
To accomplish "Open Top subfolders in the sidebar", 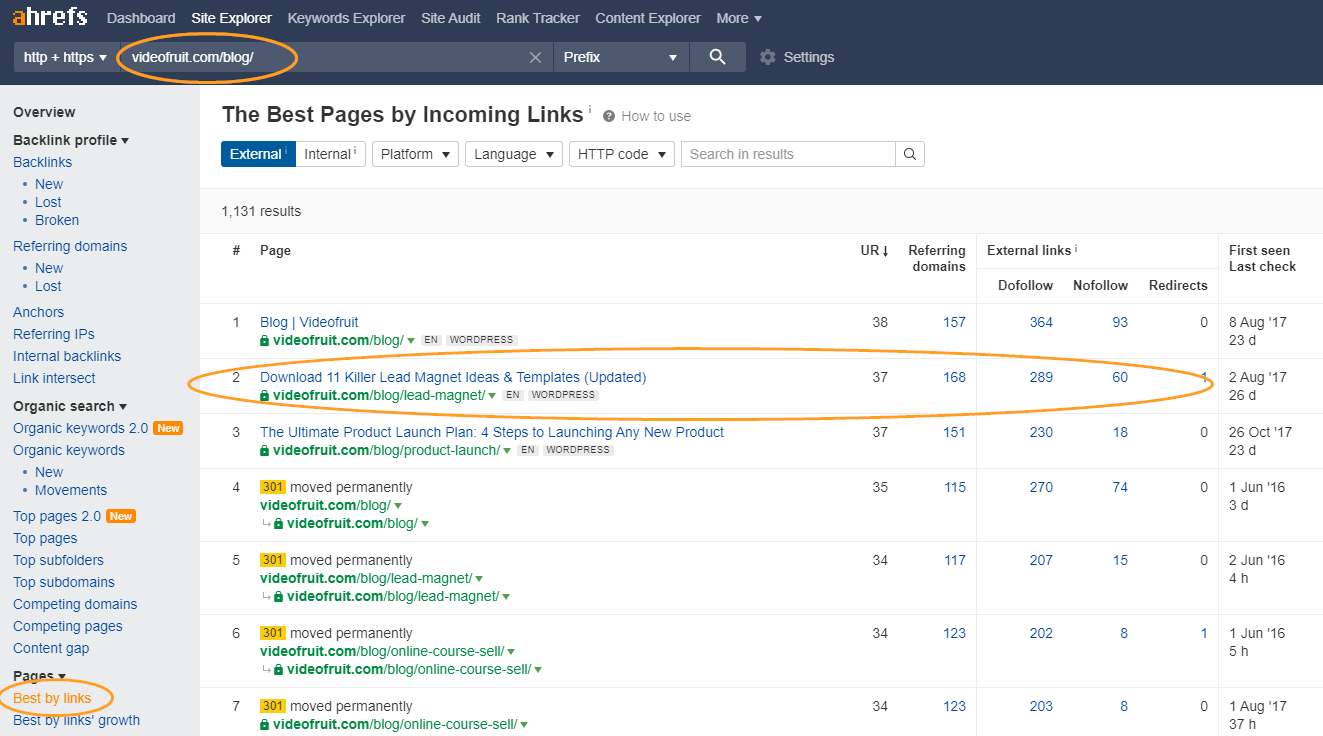I will tap(58, 560).
